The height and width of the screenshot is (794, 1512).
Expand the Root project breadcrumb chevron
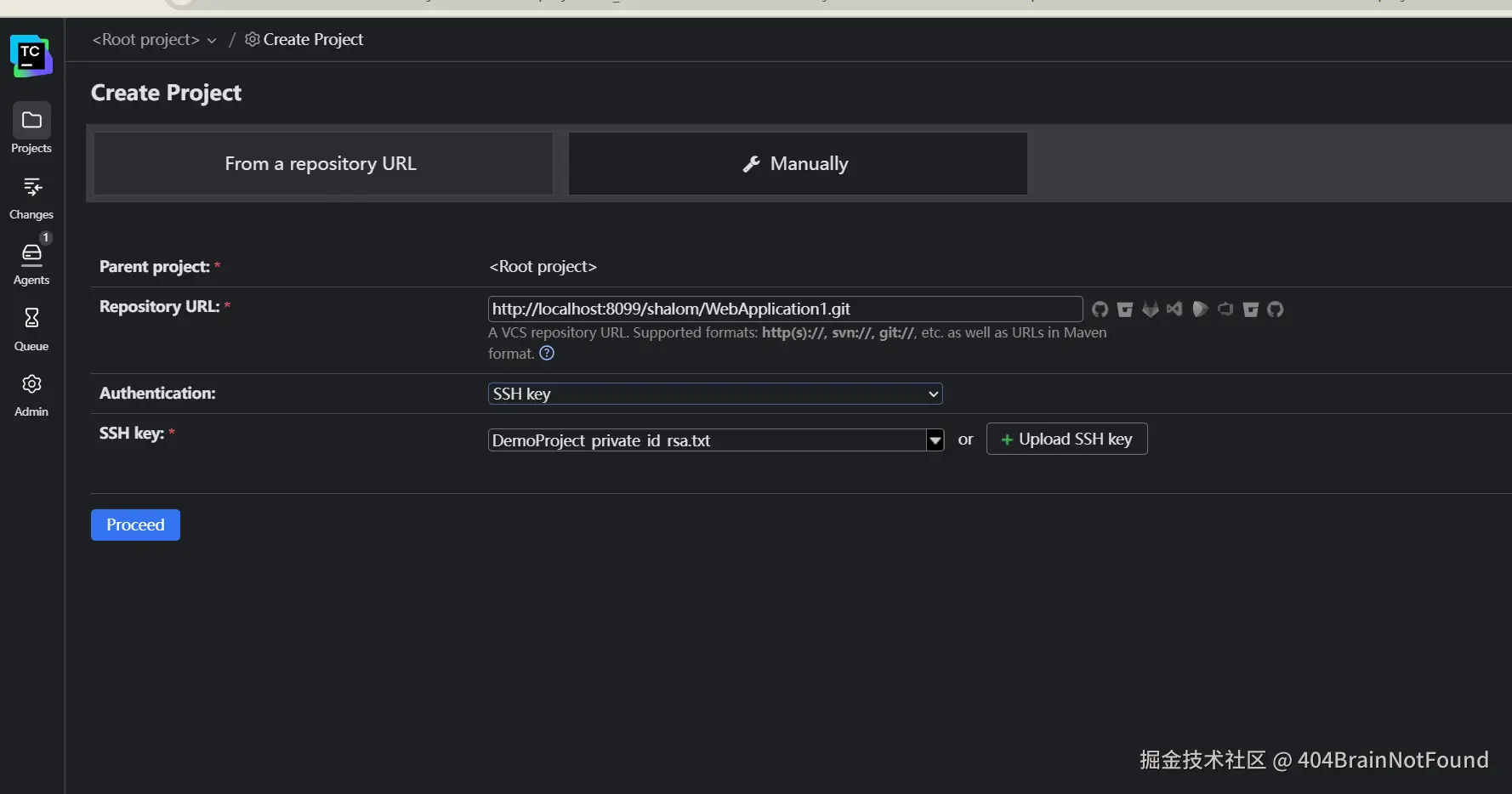point(212,41)
